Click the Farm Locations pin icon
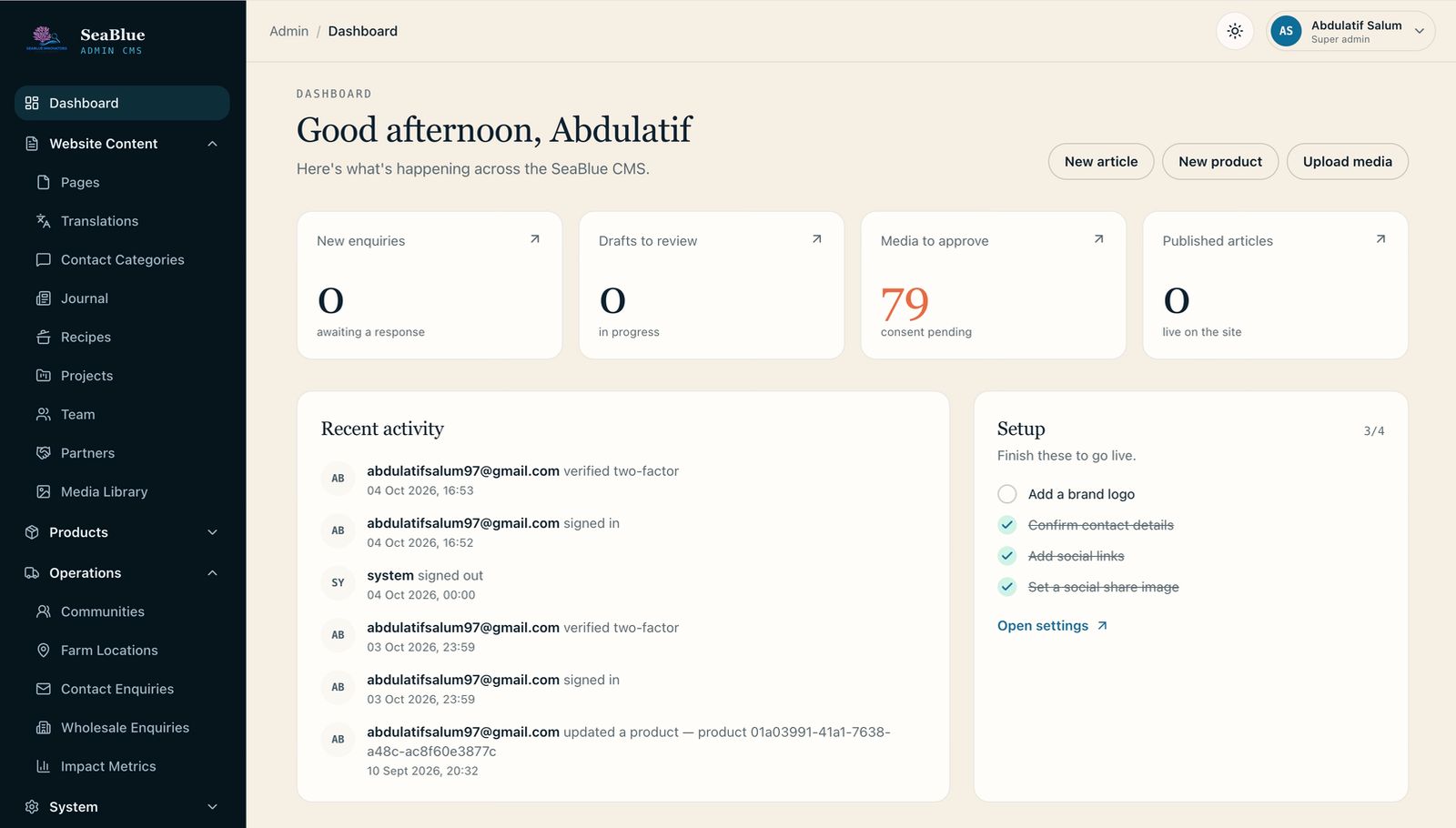 tap(43, 651)
